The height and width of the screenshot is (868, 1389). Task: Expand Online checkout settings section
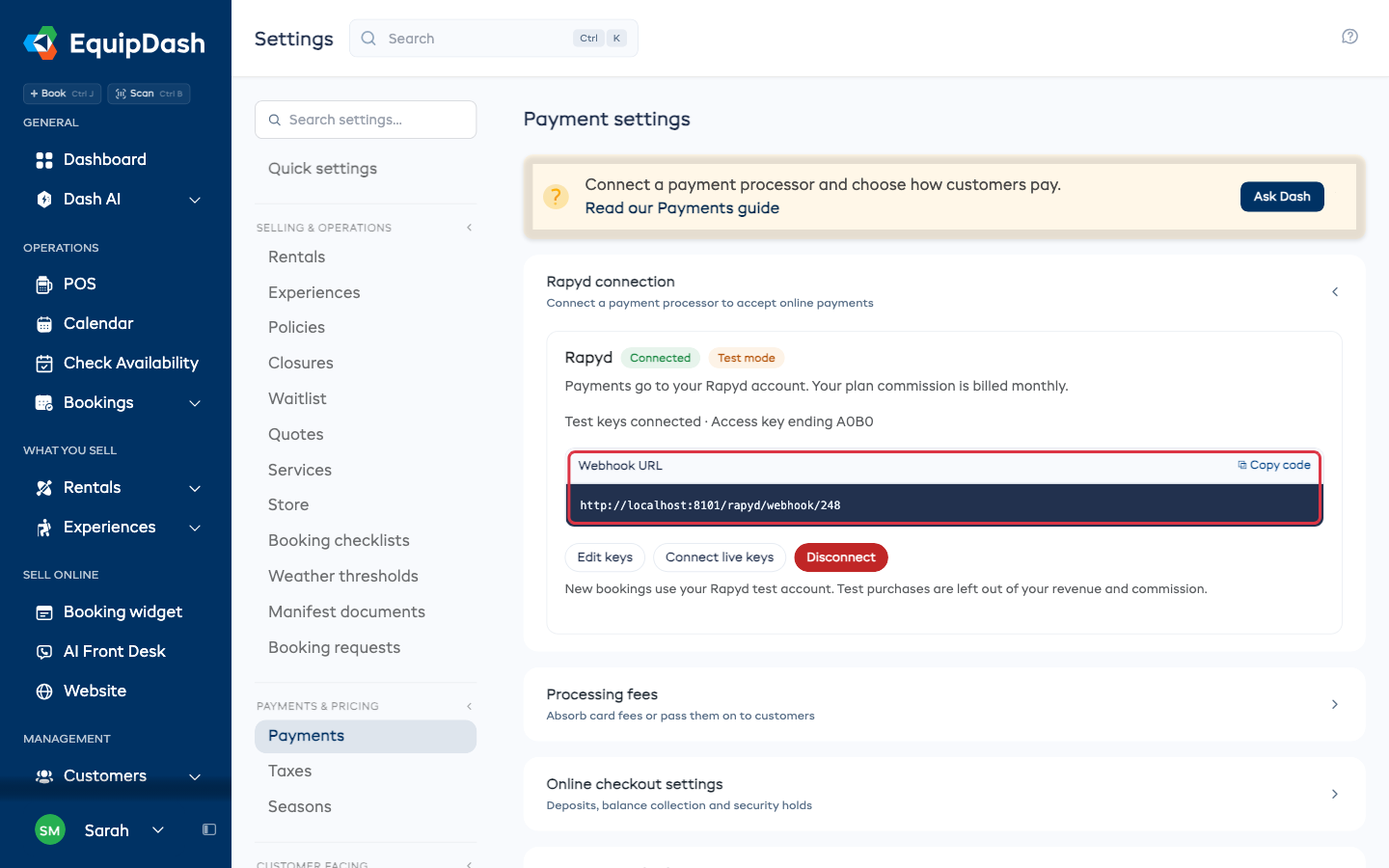1335,794
